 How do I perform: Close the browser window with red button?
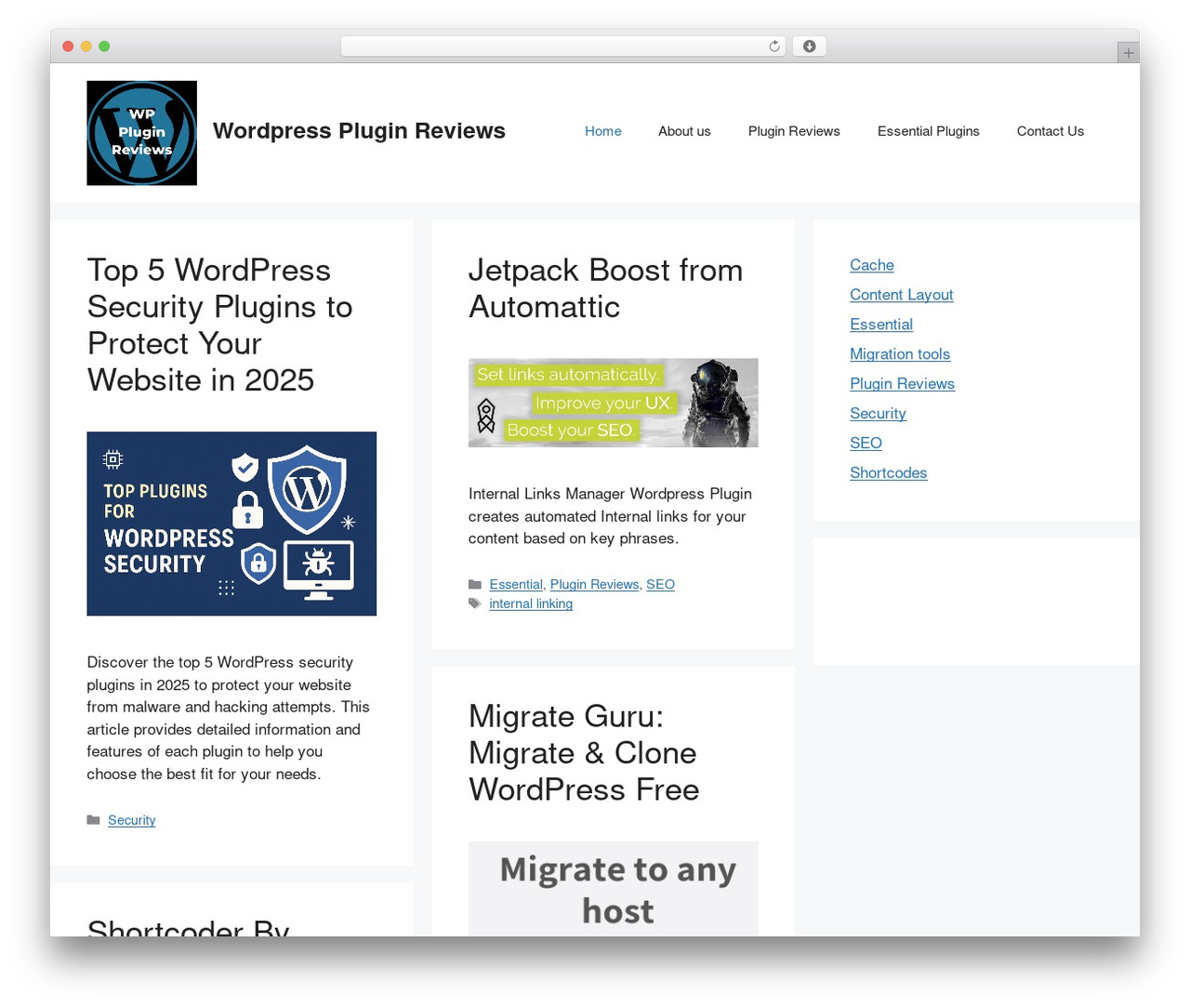pyautogui.click(x=68, y=46)
